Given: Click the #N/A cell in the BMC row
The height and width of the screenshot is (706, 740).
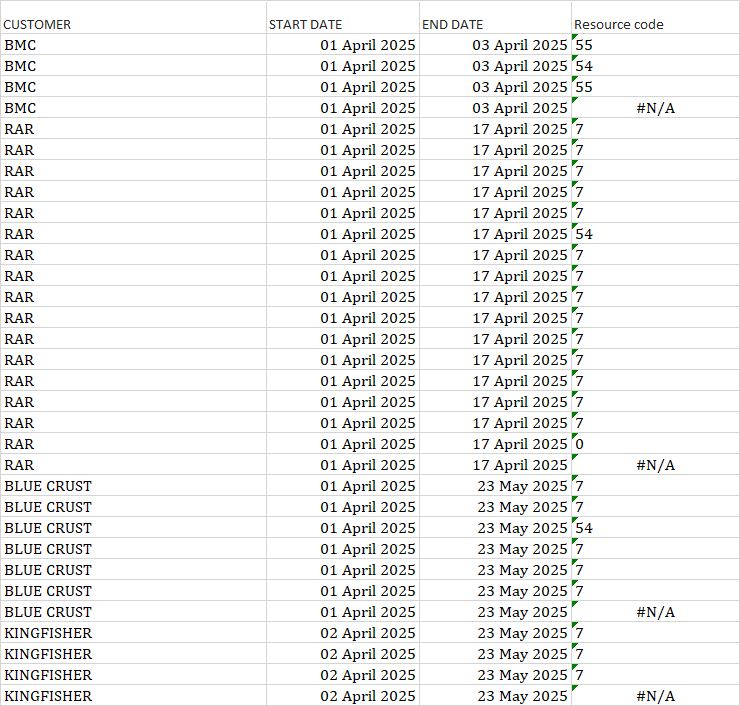Looking at the screenshot, I should [x=656, y=108].
